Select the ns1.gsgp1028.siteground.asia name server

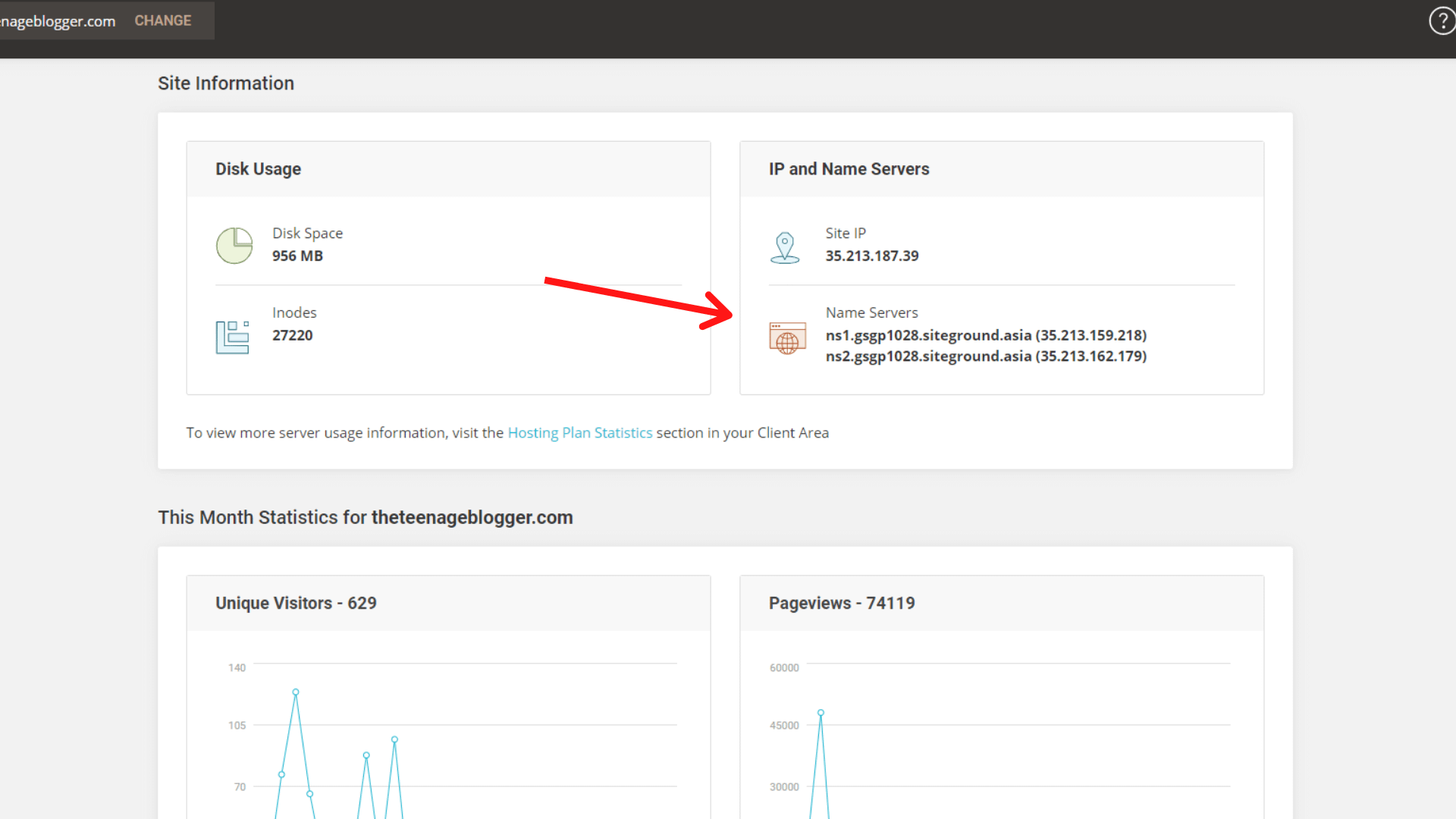pos(986,335)
